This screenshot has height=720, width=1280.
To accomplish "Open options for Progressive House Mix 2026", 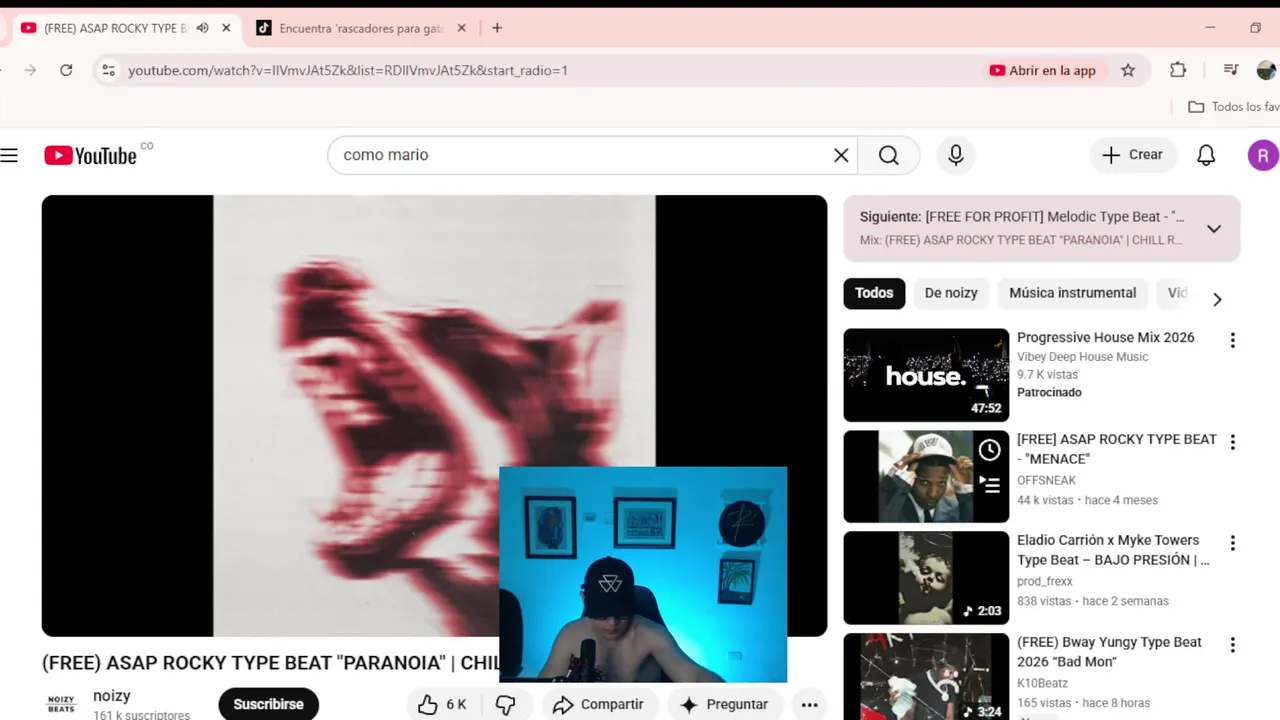I will click(x=1232, y=340).
